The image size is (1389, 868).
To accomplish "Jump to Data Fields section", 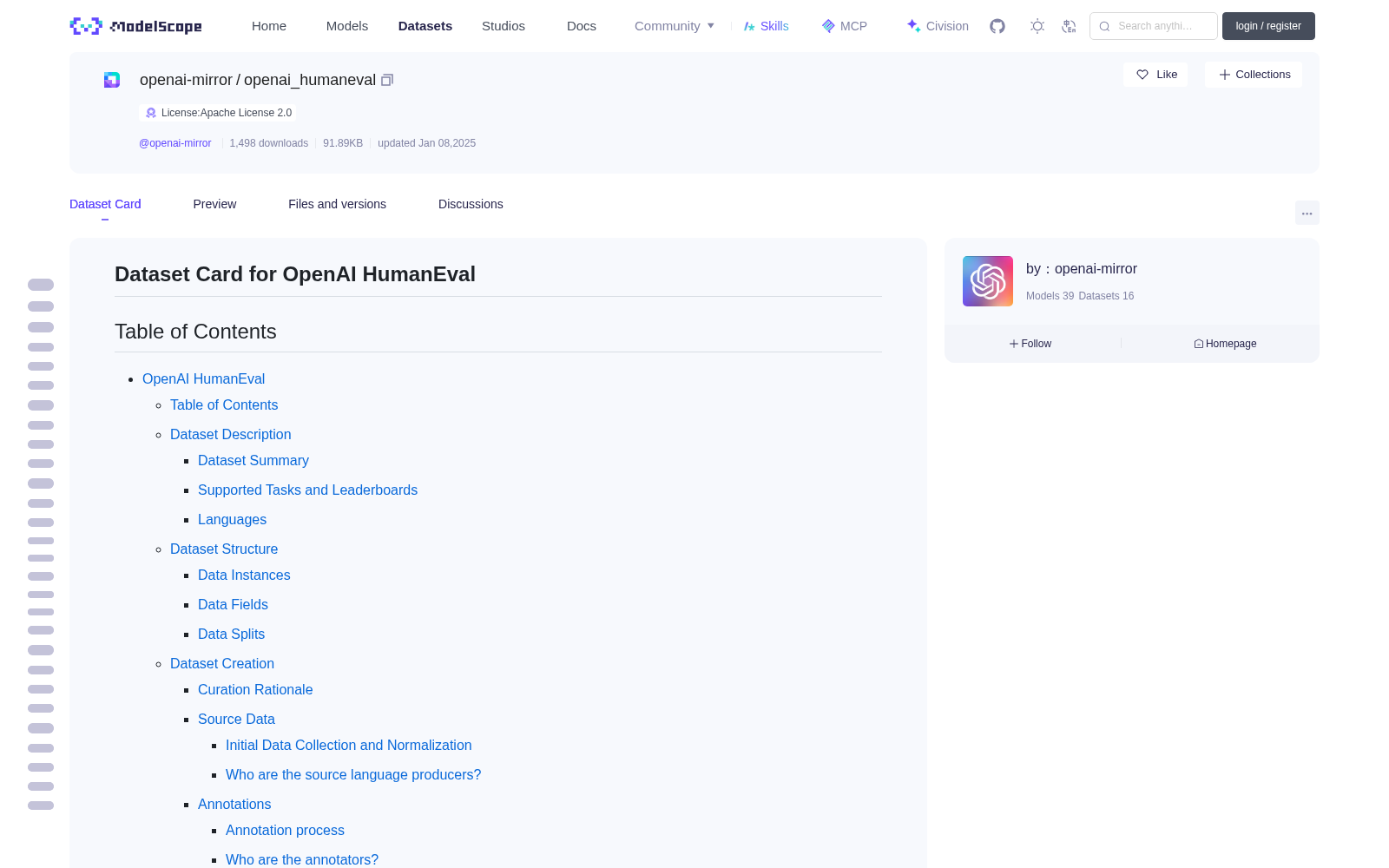I will [x=233, y=604].
